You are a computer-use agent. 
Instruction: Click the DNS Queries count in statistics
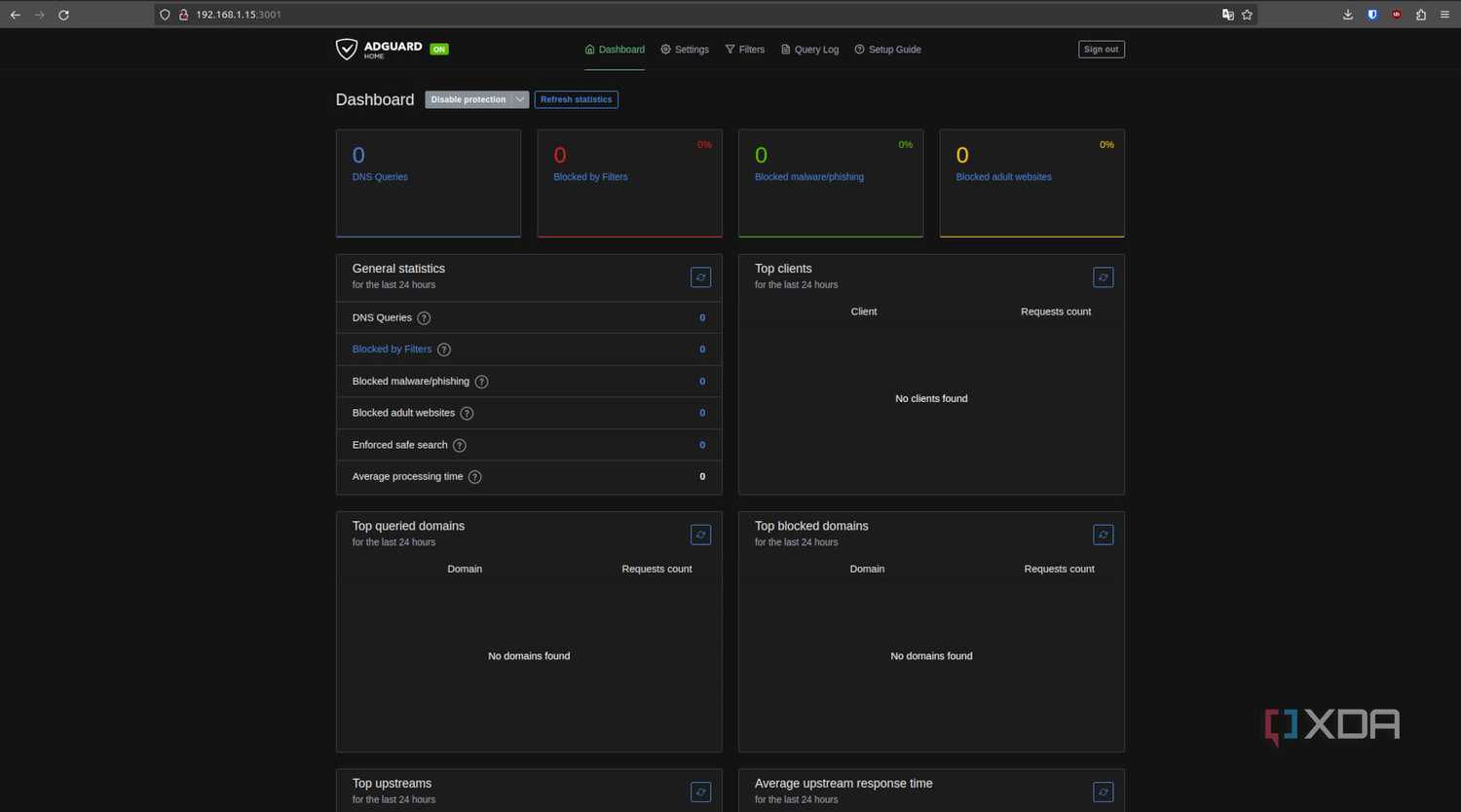tap(702, 317)
